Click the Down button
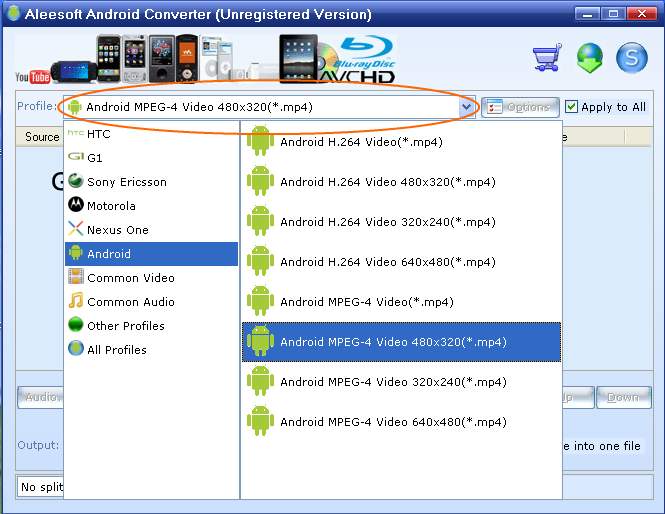 tap(623, 397)
